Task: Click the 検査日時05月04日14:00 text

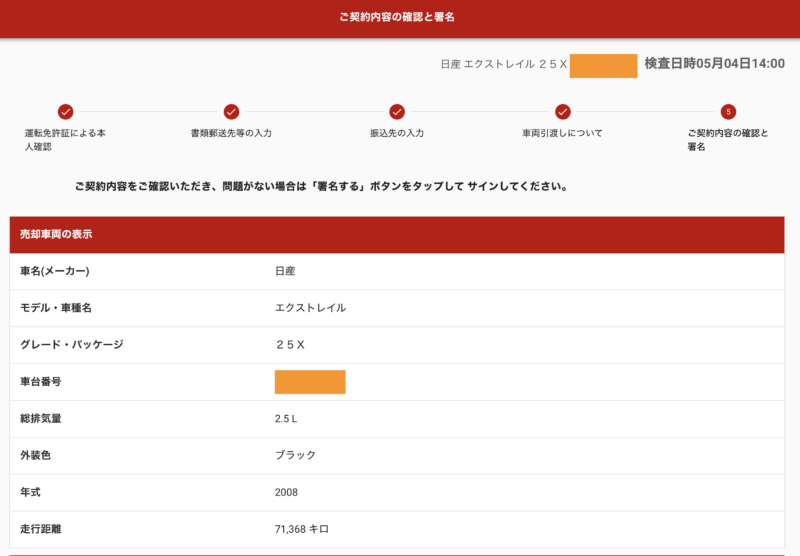Action: coord(714,63)
